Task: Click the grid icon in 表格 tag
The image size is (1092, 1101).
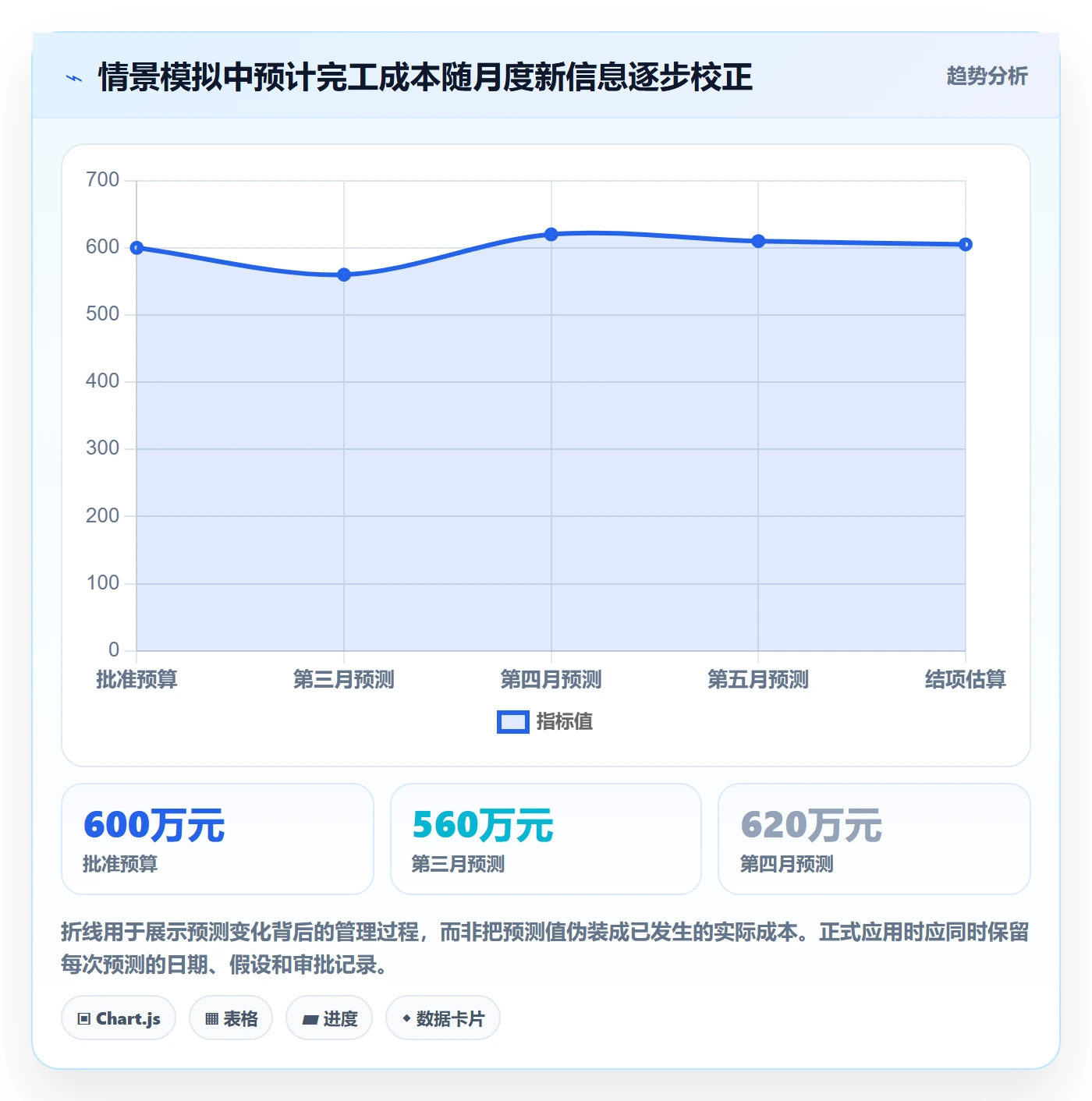Action: pyautogui.click(x=211, y=1019)
